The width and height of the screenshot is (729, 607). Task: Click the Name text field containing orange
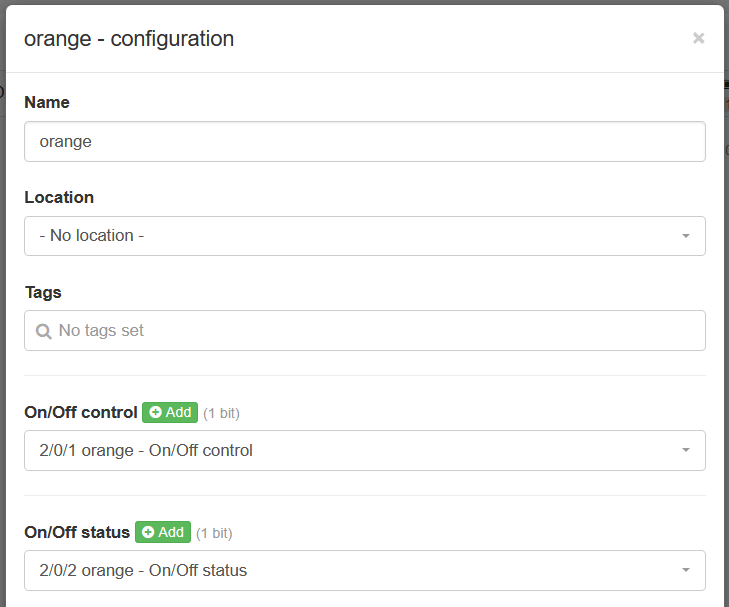(364, 142)
